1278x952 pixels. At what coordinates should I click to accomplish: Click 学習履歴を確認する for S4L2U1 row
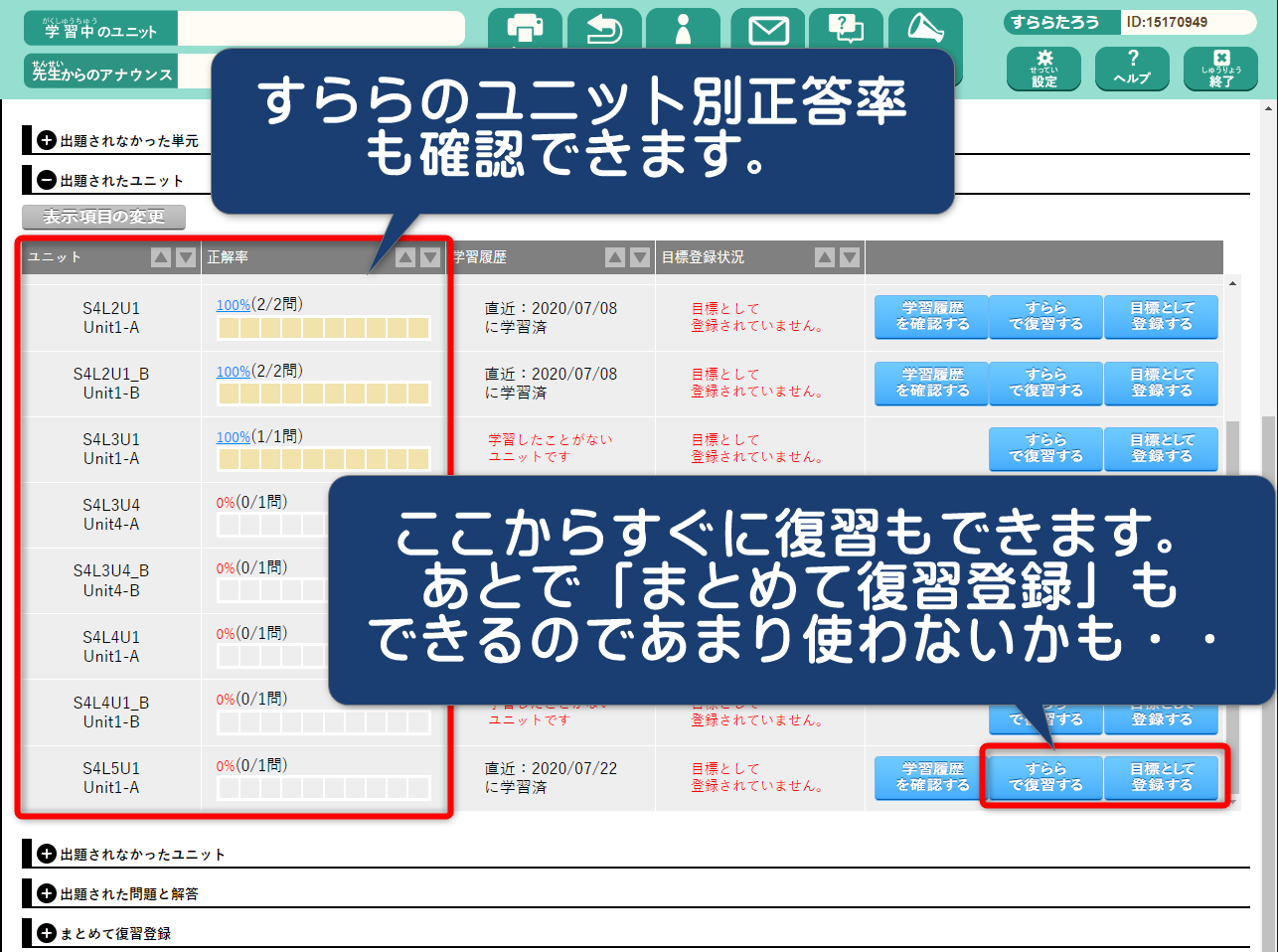pyautogui.click(x=932, y=317)
